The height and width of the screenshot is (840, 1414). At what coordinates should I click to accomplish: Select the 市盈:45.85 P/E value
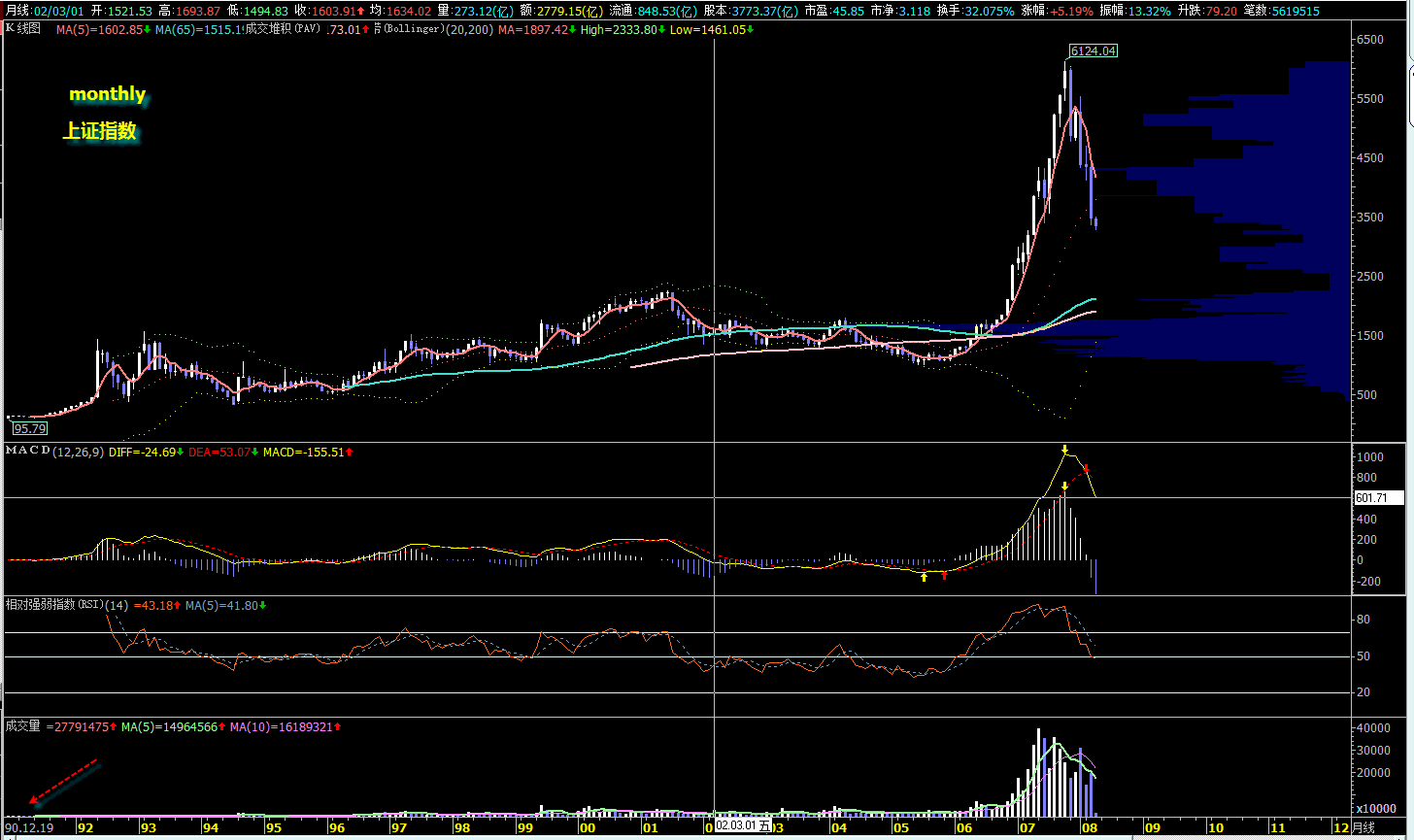click(x=835, y=11)
